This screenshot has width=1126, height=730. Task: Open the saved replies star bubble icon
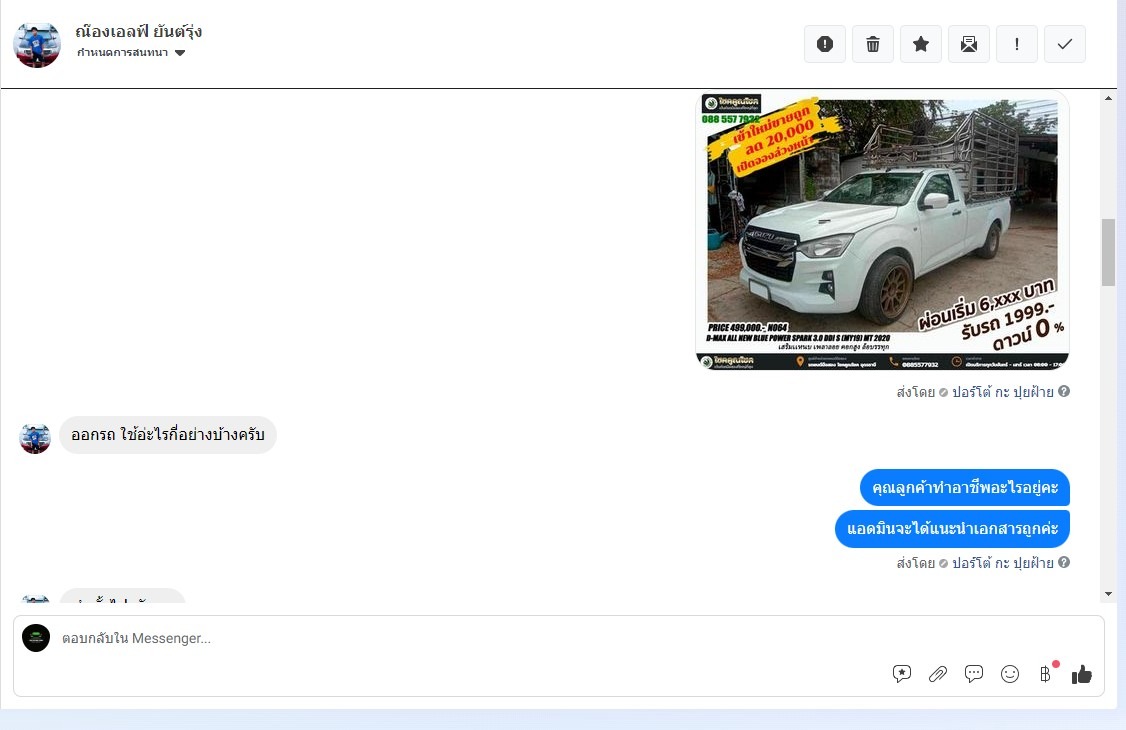(902, 673)
